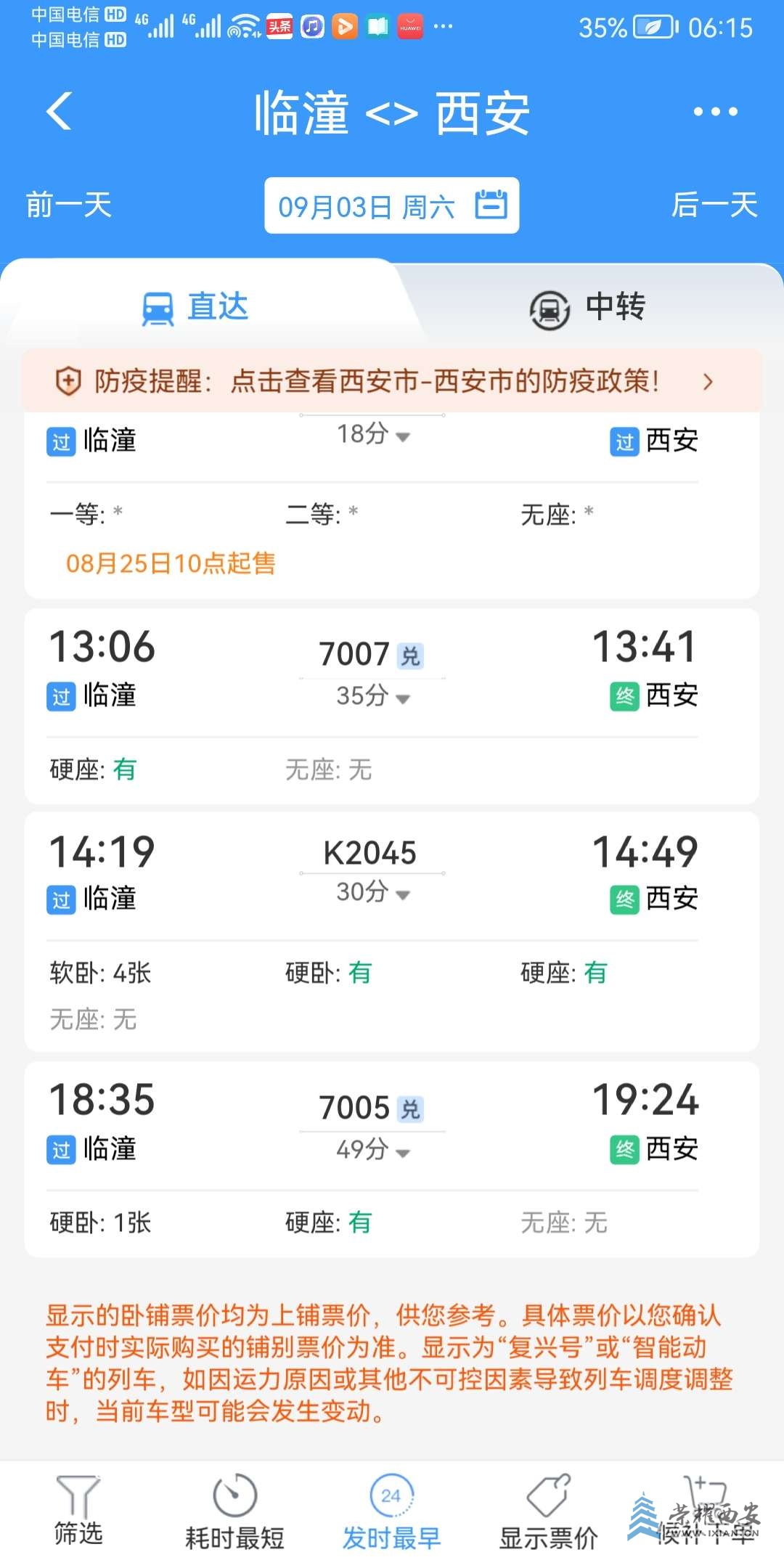Viewport: 784px width, 1568px height.
Task: Go to 后一天 next day
Action: click(x=715, y=205)
